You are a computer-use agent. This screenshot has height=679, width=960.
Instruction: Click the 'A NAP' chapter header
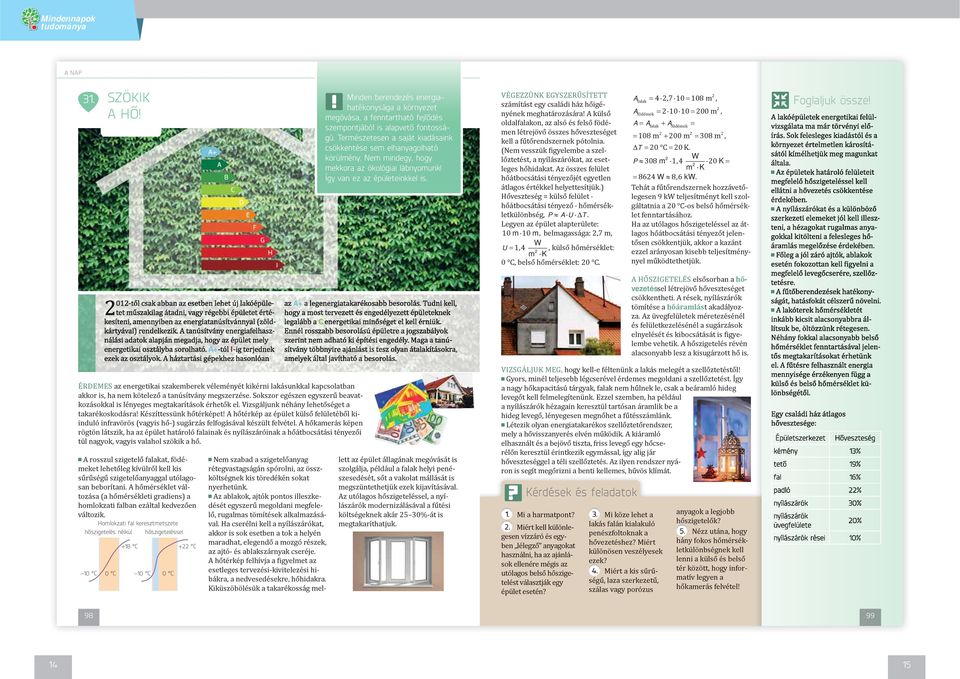tap(73, 72)
